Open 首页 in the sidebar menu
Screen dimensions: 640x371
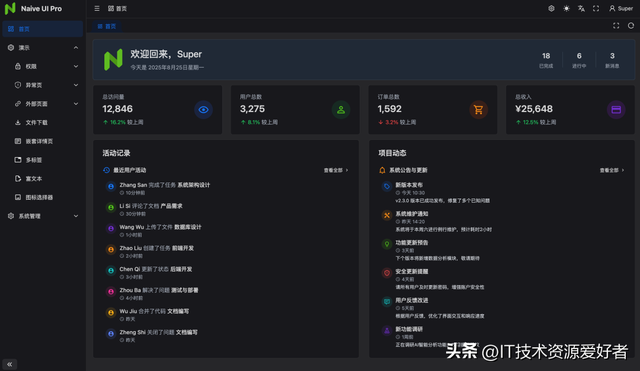[42, 29]
